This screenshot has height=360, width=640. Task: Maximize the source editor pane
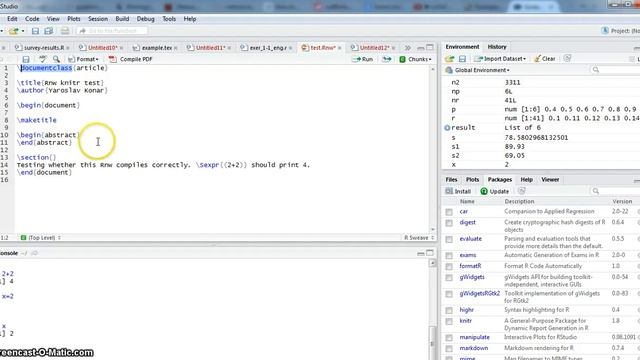coord(430,48)
